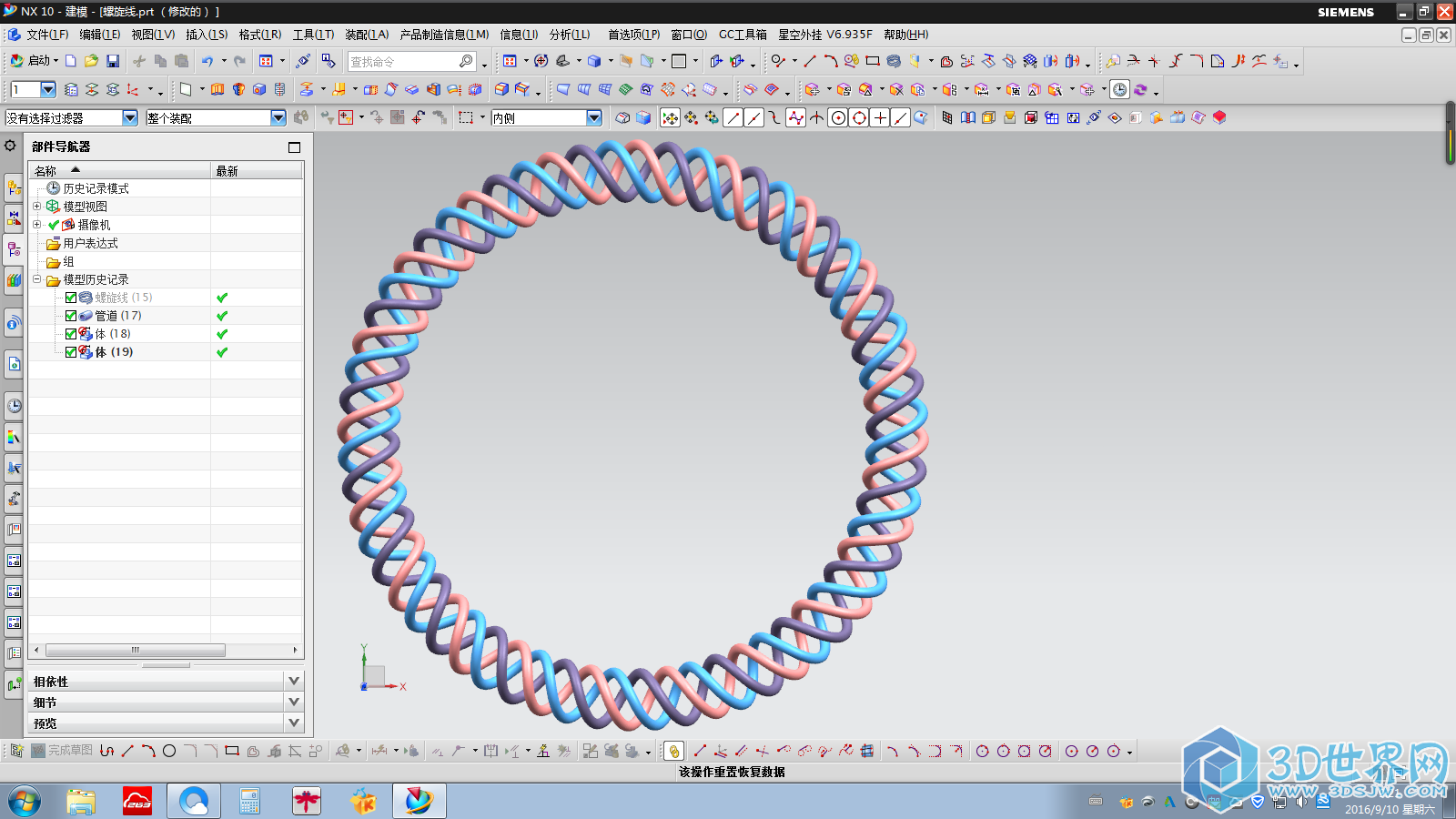Viewport: 1456px width, 819px height.
Task: Uncheck the 管道 (17) feature checkbox
Action: (71, 316)
